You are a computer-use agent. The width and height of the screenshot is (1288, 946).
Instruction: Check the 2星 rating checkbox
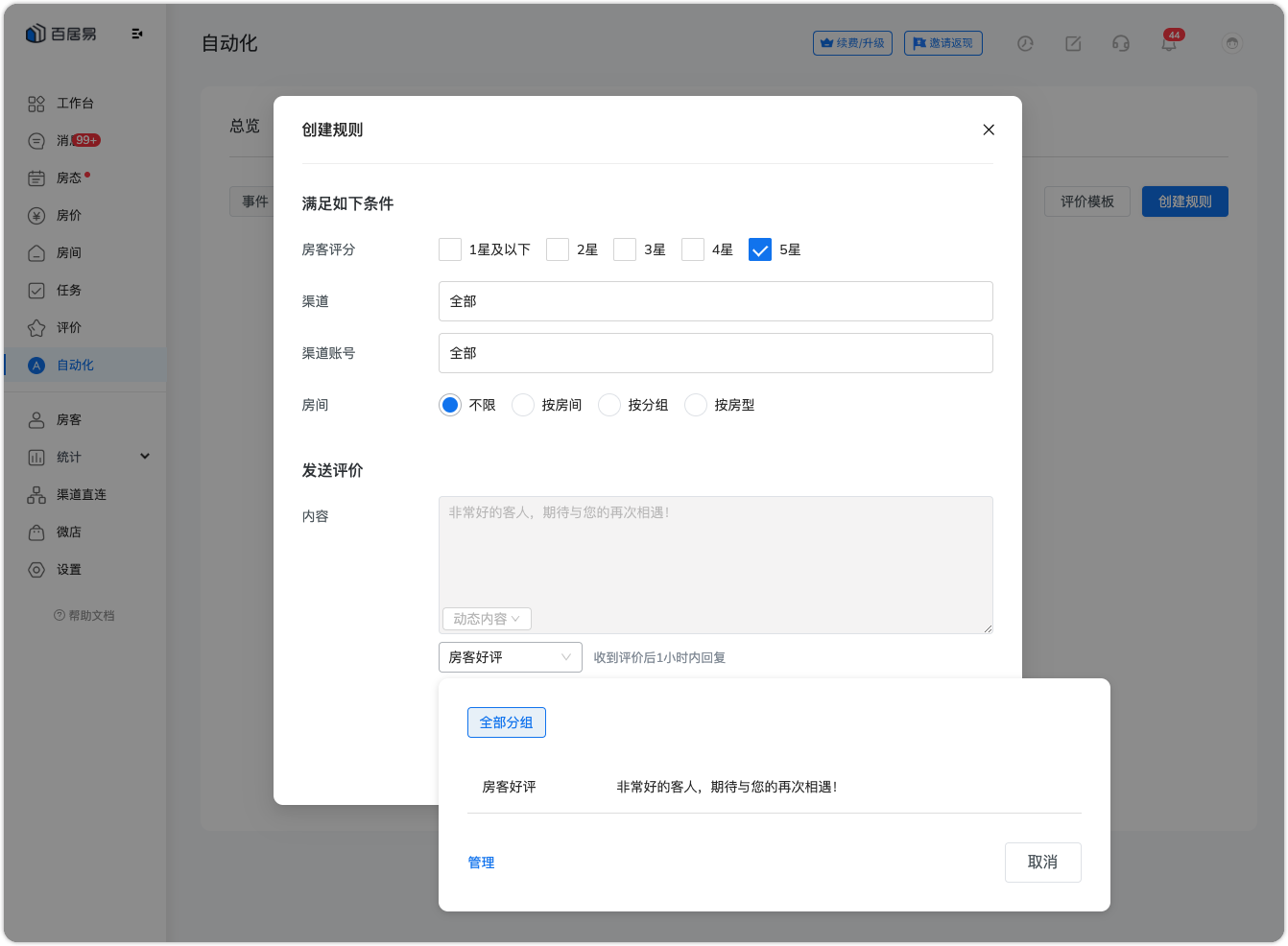tap(558, 249)
